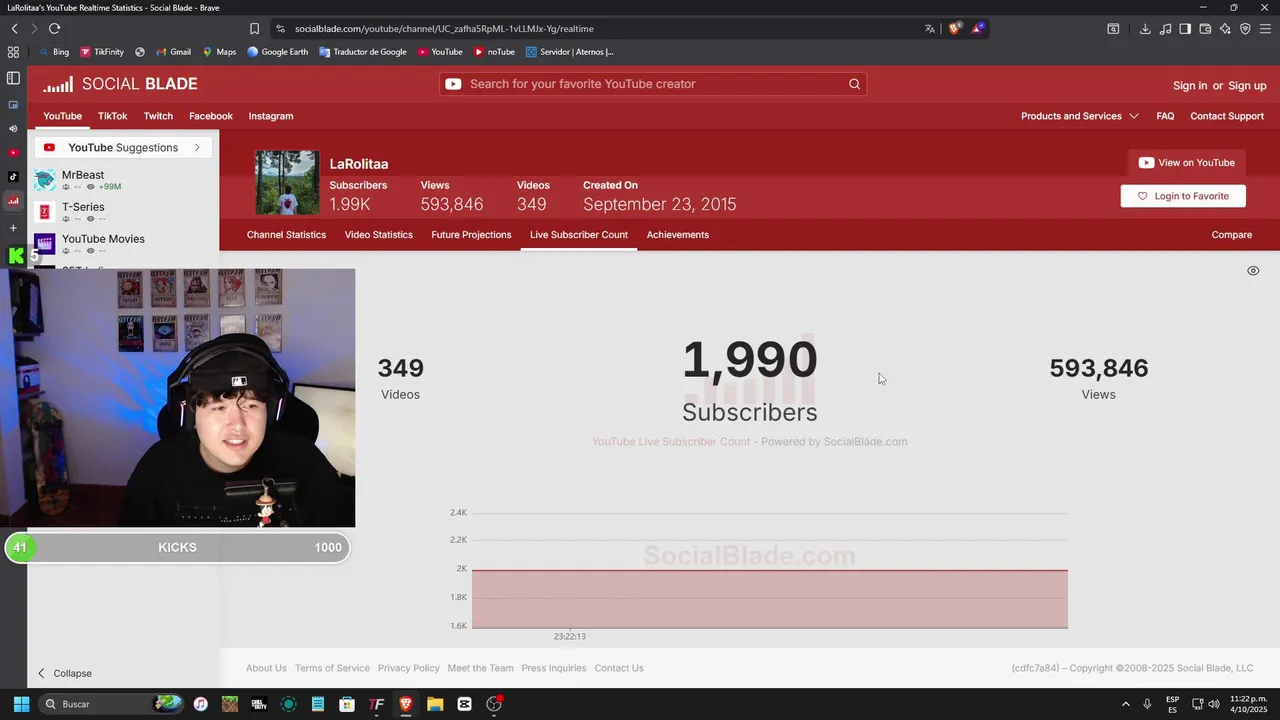Image resolution: width=1280 pixels, height=720 pixels.
Task: Go back with the browser back arrow
Action: tap(14, 29)
